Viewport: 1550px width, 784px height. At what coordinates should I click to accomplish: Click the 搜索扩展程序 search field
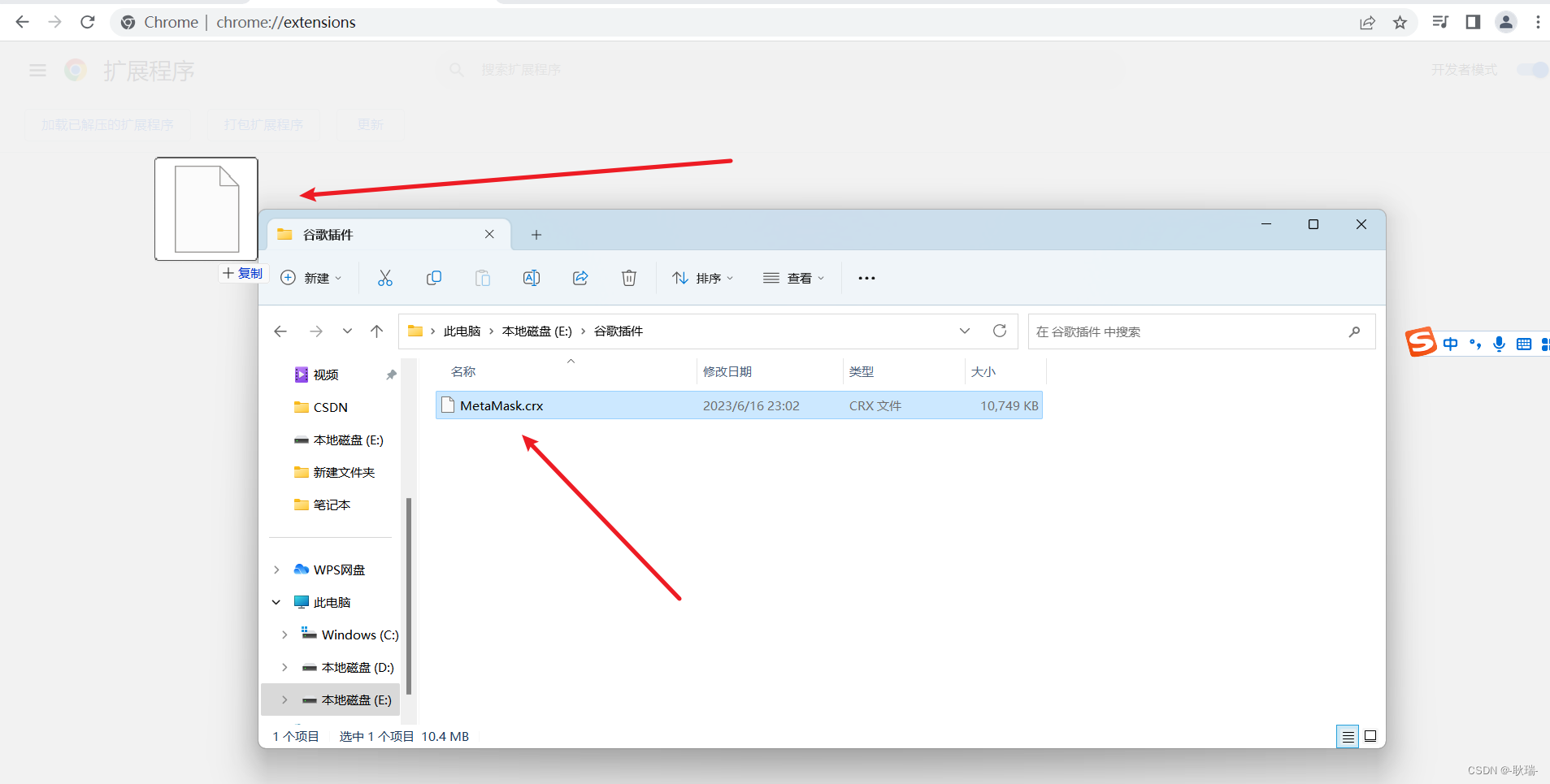tap(780, 70)
